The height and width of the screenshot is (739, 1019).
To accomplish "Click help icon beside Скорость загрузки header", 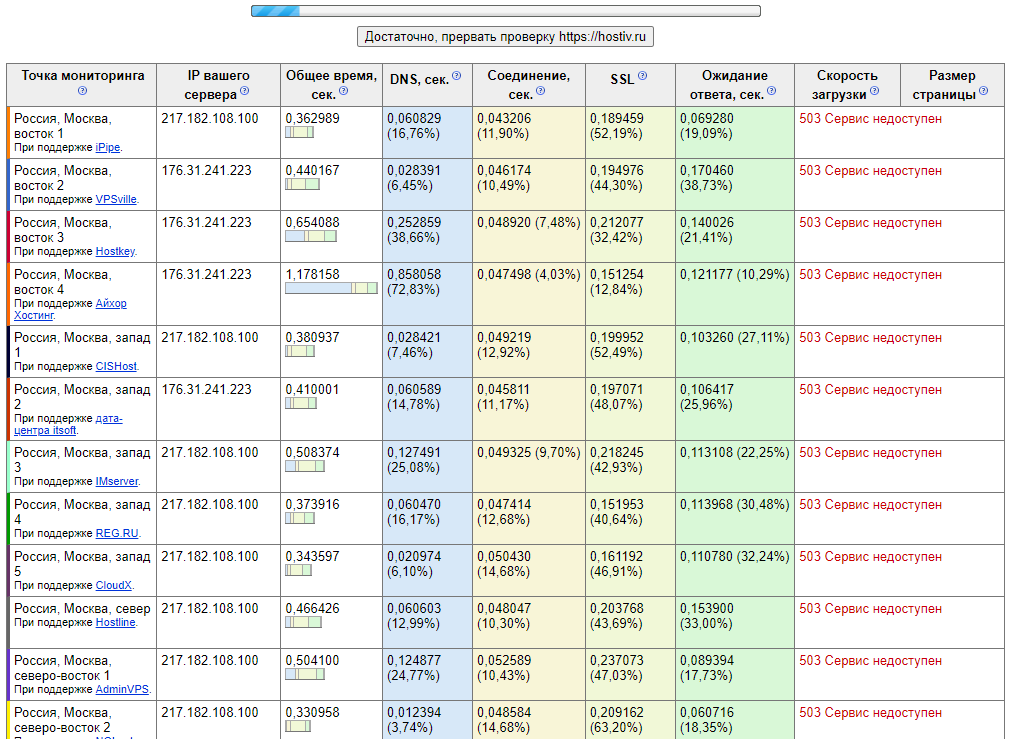I will 874,91.
